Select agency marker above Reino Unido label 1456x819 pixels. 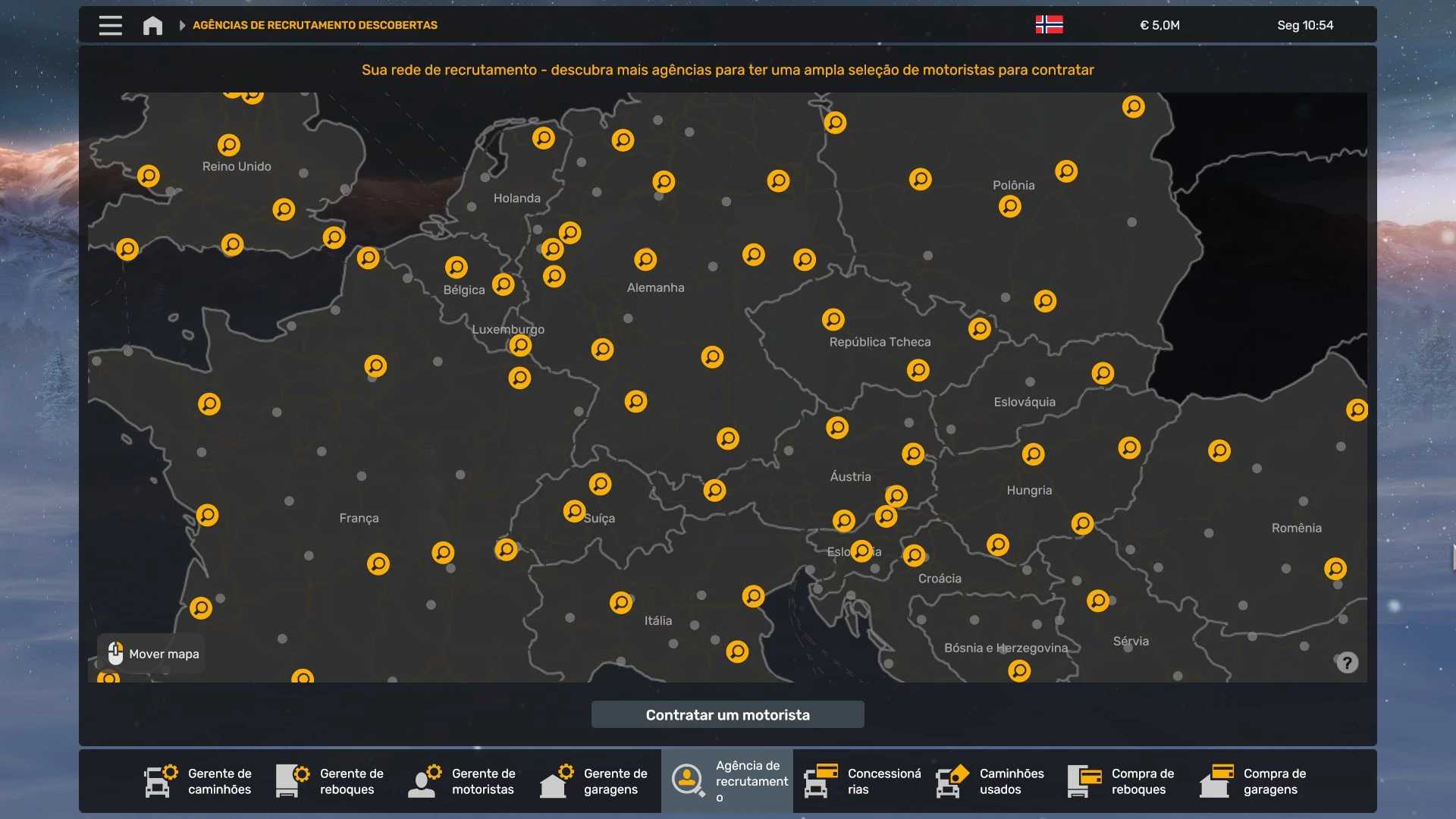pyautogui.click(x=228, y=144)
